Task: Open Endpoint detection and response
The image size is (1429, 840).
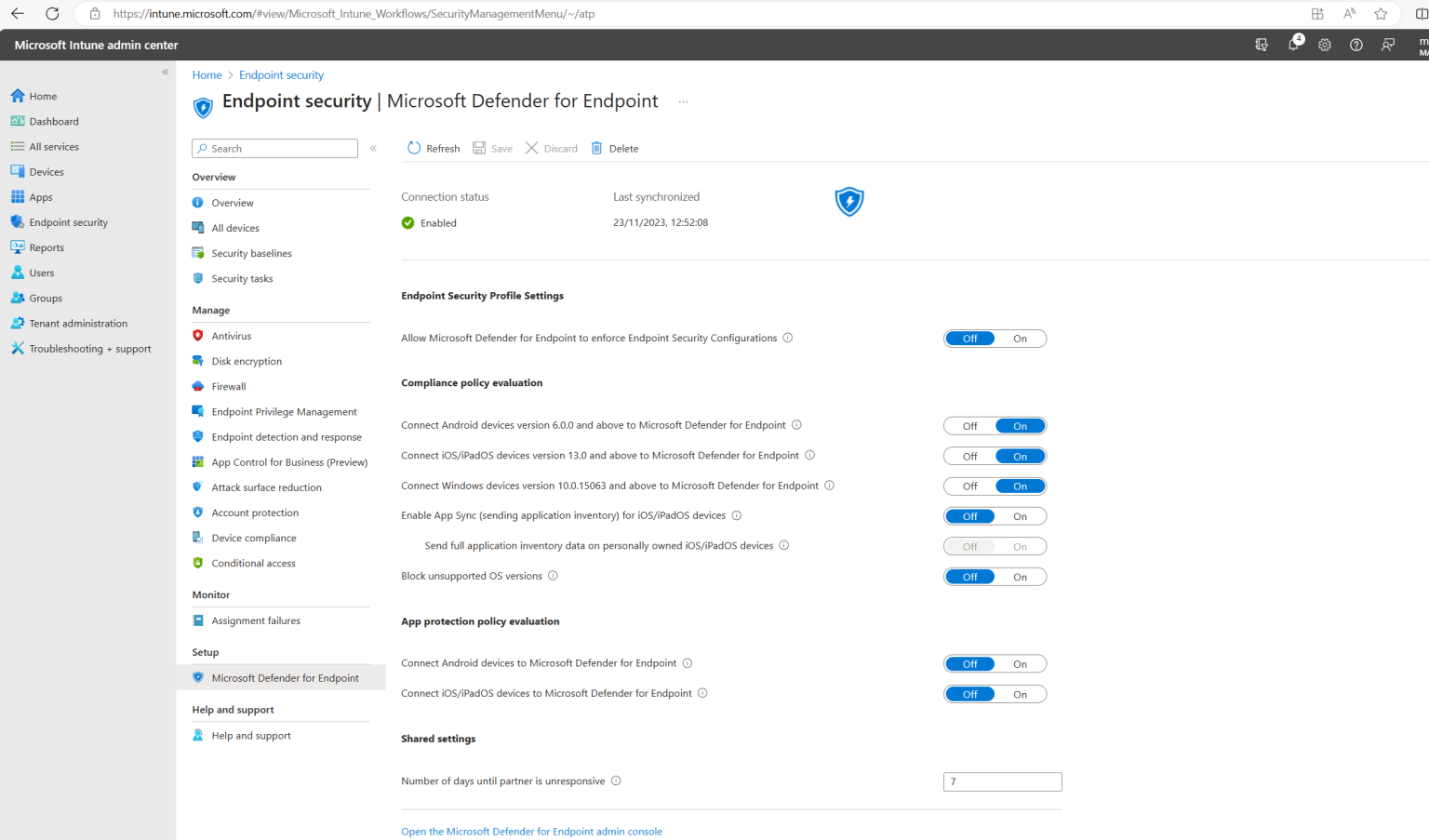Action: pyautogui.click(x=287, y=436)
